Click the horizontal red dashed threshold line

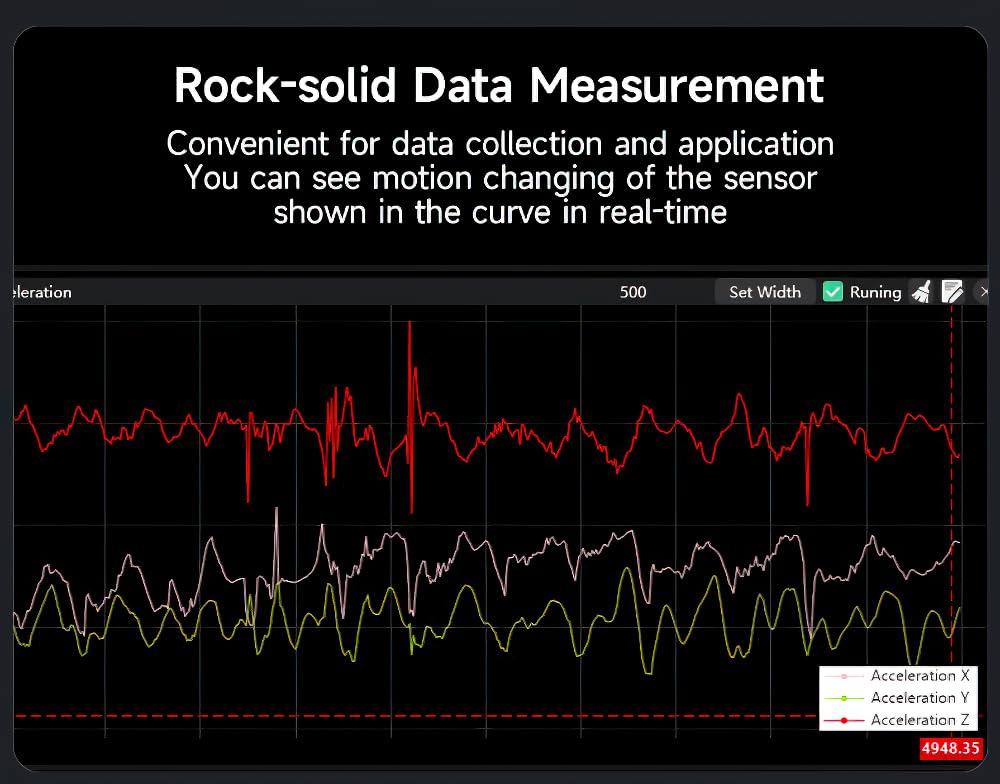pos(400,716)
